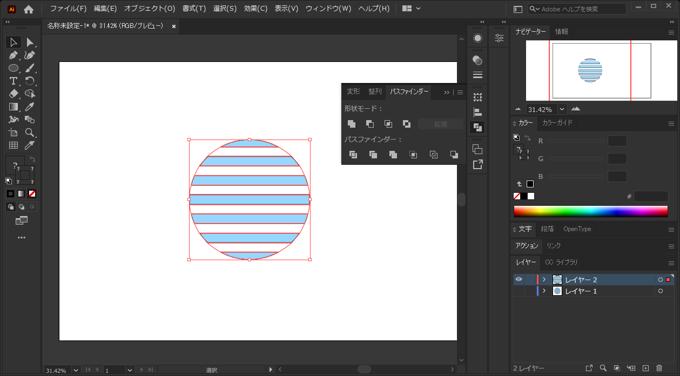Open zoom level dropdown in status bar
Screen dimensions: 680x376
point(76,370)
